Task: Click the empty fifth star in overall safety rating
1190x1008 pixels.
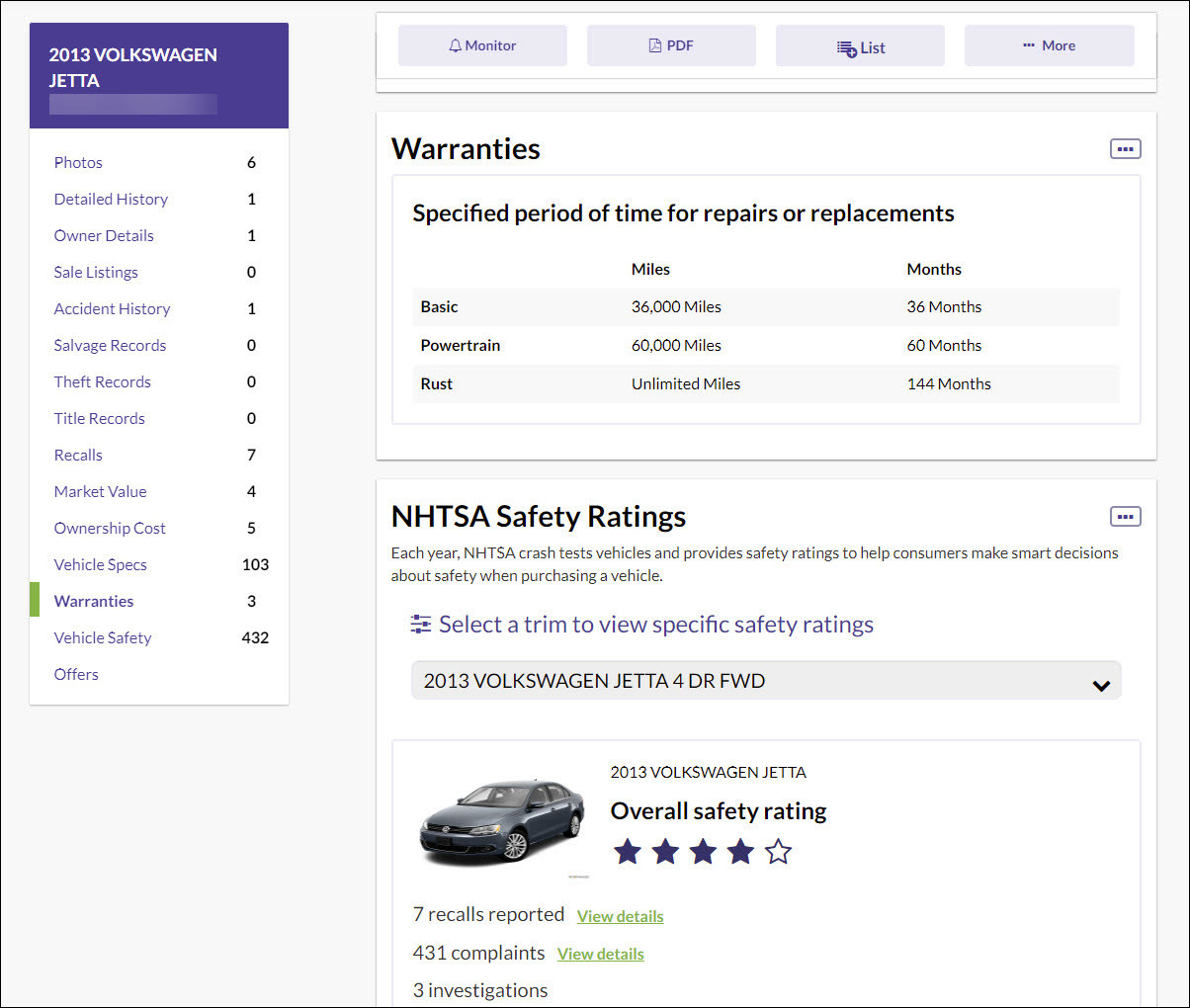Action: tap(779, 851)
